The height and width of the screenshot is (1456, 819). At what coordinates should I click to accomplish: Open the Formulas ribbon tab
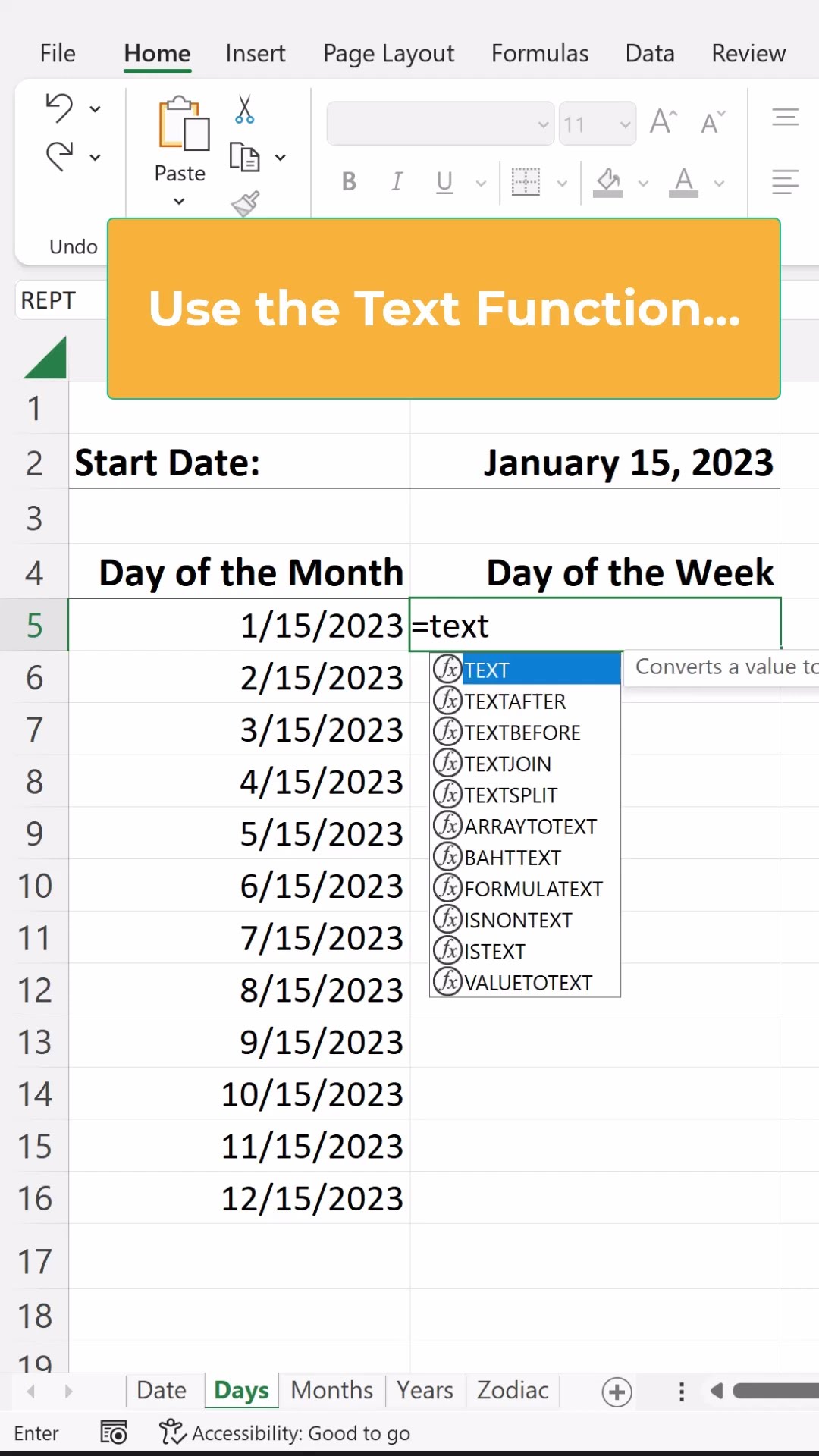tap(539, 54)
